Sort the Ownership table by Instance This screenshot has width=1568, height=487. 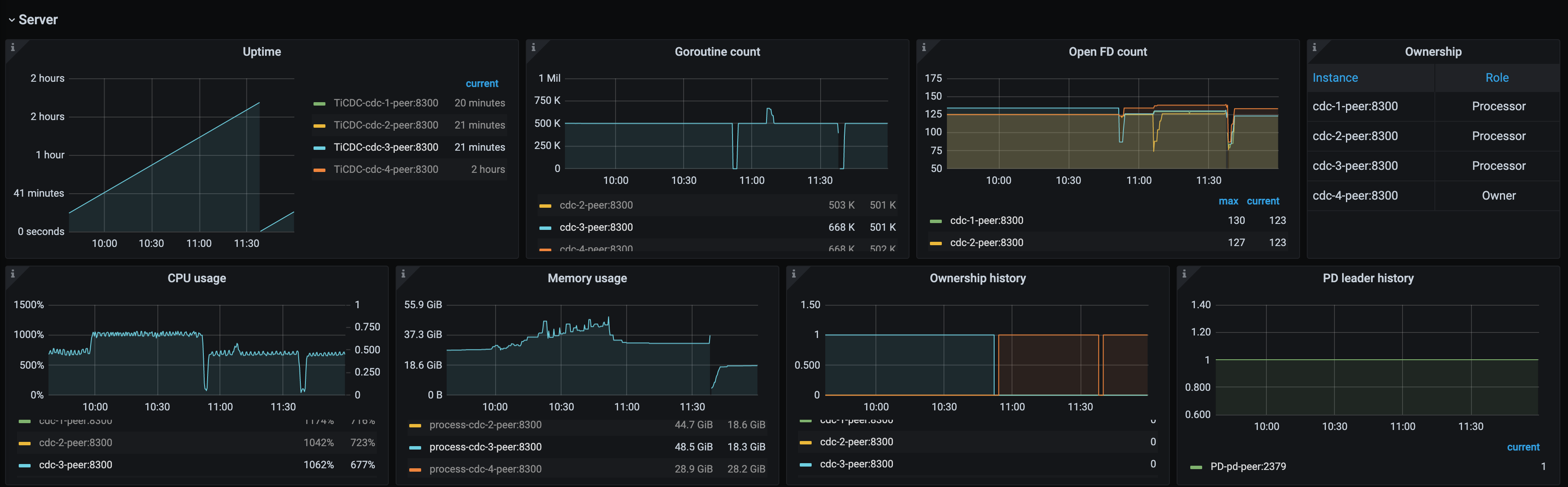tap(1335, 77)
